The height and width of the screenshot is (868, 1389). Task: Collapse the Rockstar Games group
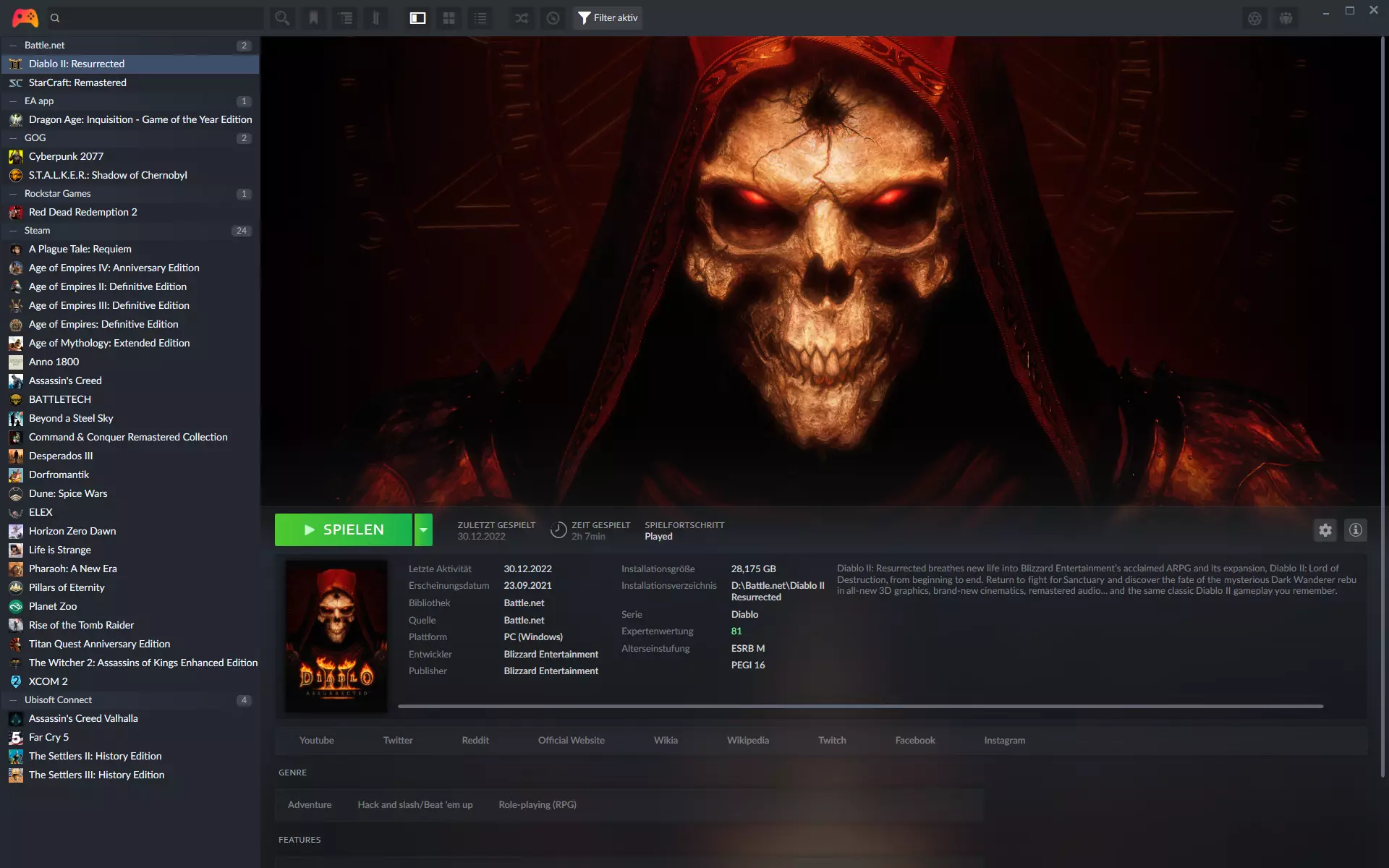coord(13,194)
